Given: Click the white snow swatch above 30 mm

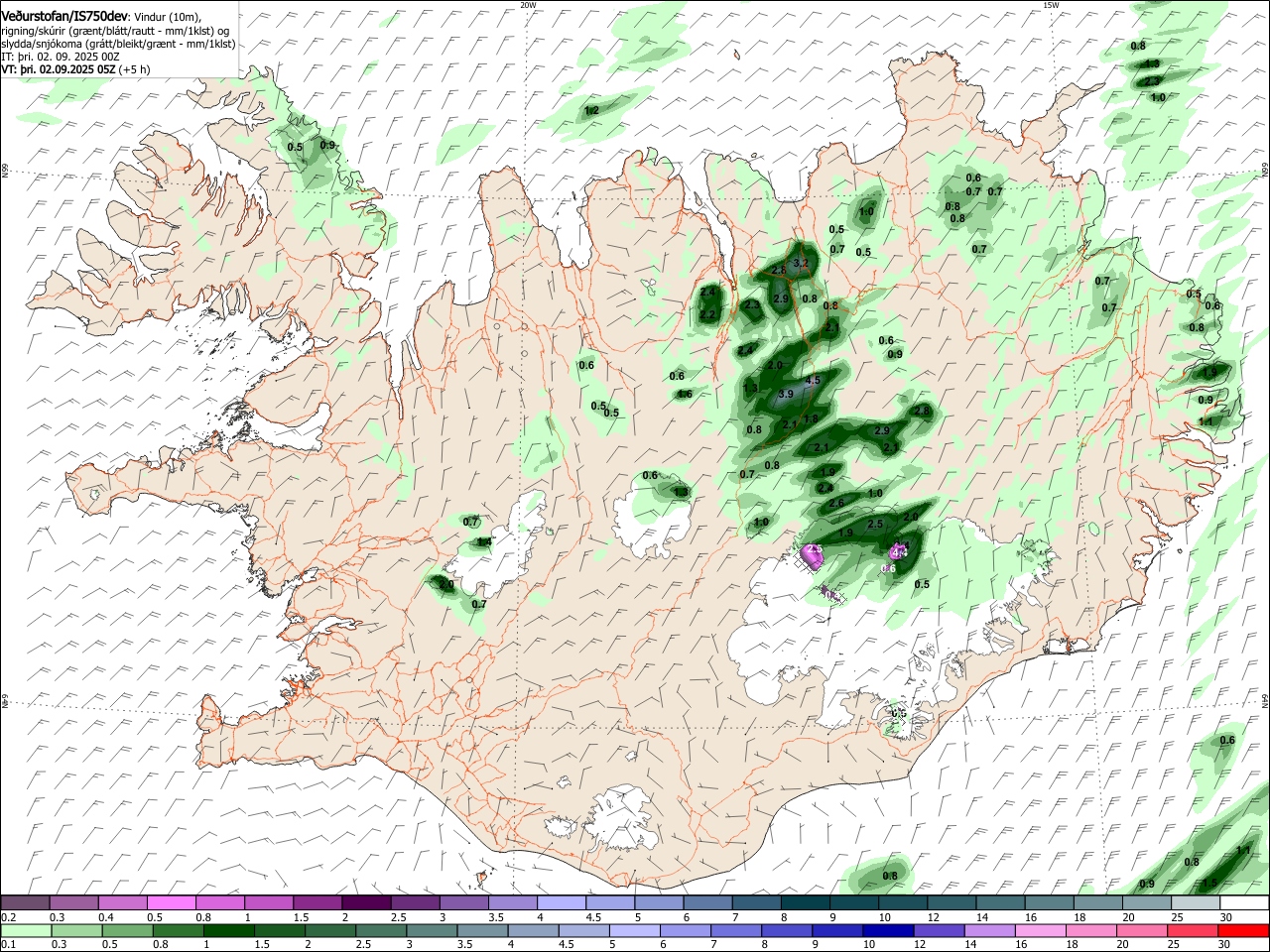Looking at the screenshot, I should [x=1244, y=903].
